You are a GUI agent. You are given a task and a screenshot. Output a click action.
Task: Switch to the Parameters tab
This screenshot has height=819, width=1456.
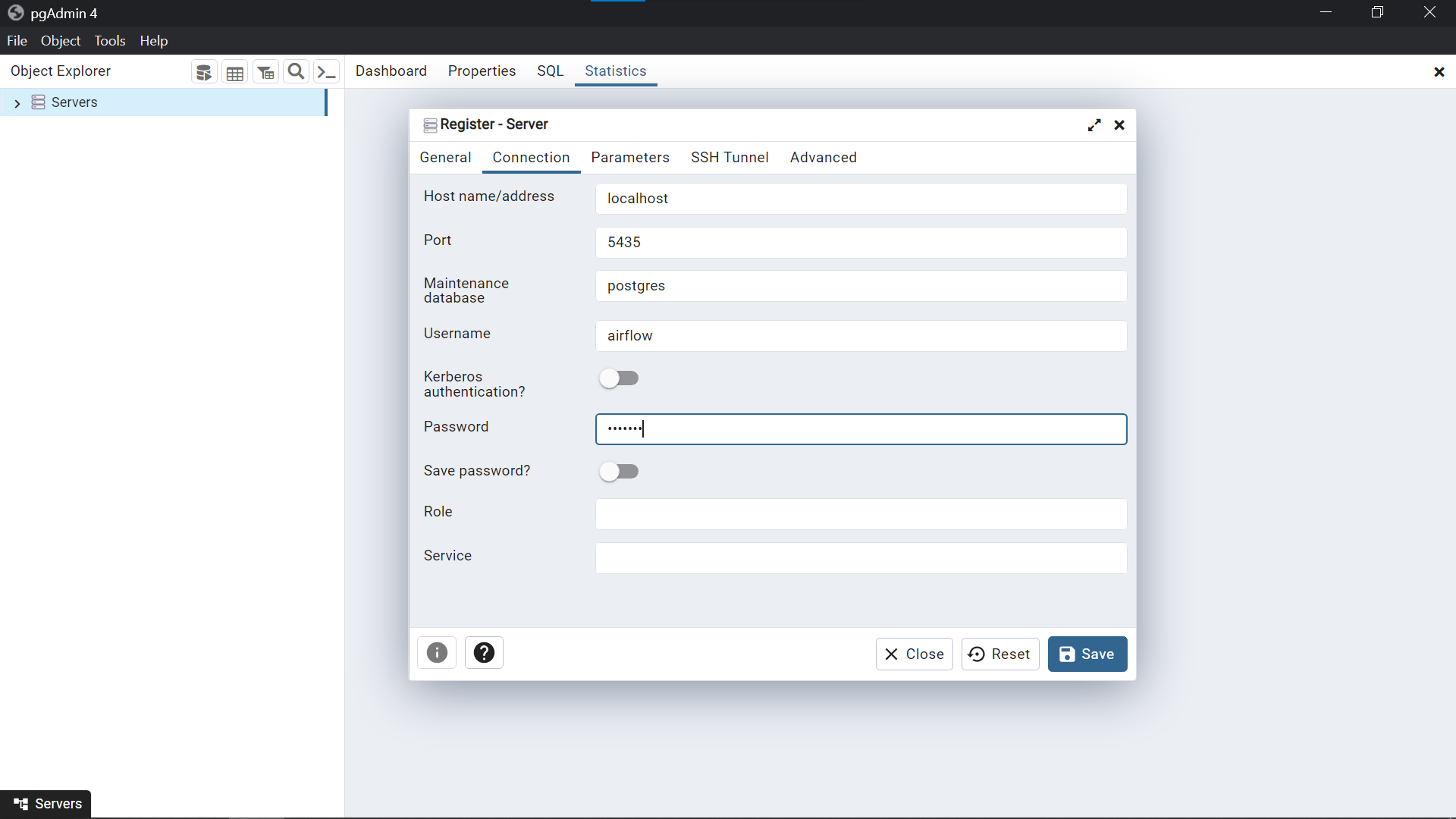coord(630,158)
